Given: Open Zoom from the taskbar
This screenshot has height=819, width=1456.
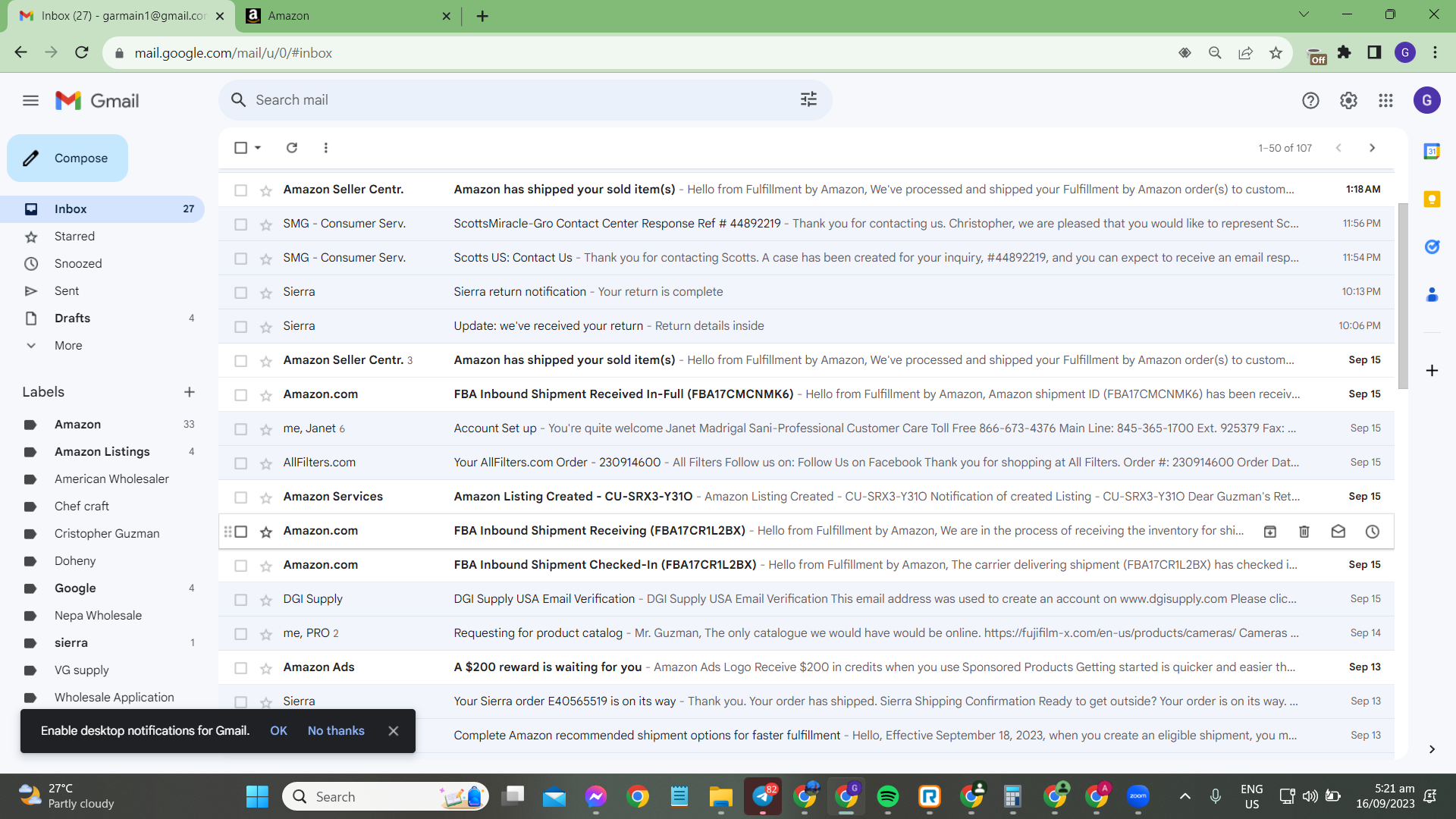Looking at the screenshot, I should (x=1138, y=796).
